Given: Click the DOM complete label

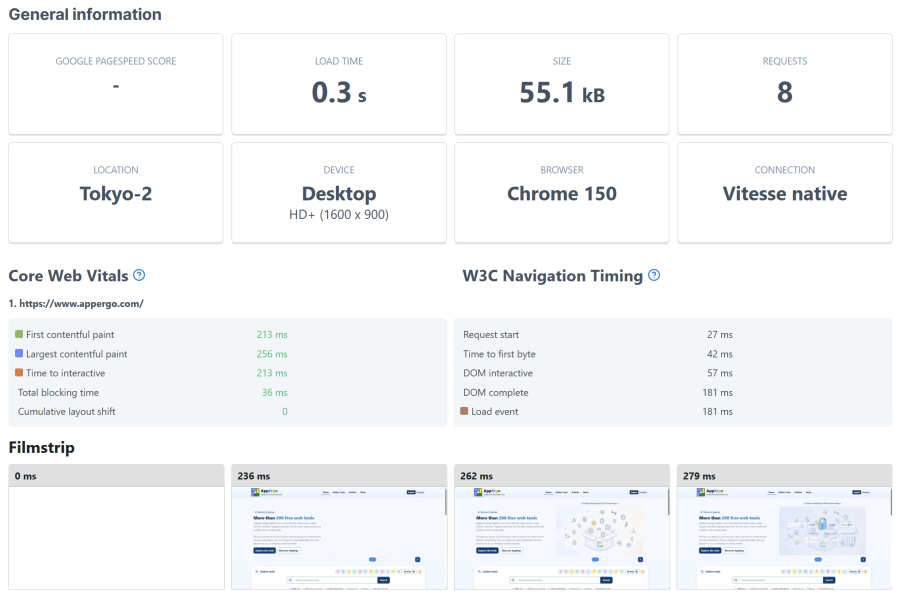Looking at the screenshot, I should pyautogui.click(x=496, y=393).
